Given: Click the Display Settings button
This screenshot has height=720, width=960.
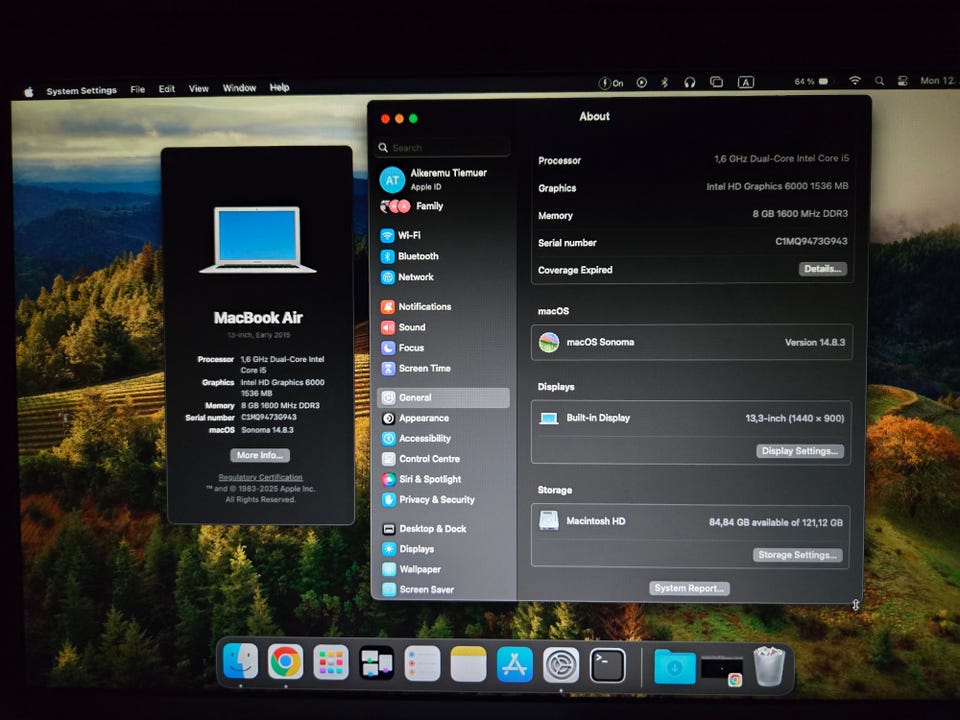Looking at the screenshot, I should tap(800, 451).
